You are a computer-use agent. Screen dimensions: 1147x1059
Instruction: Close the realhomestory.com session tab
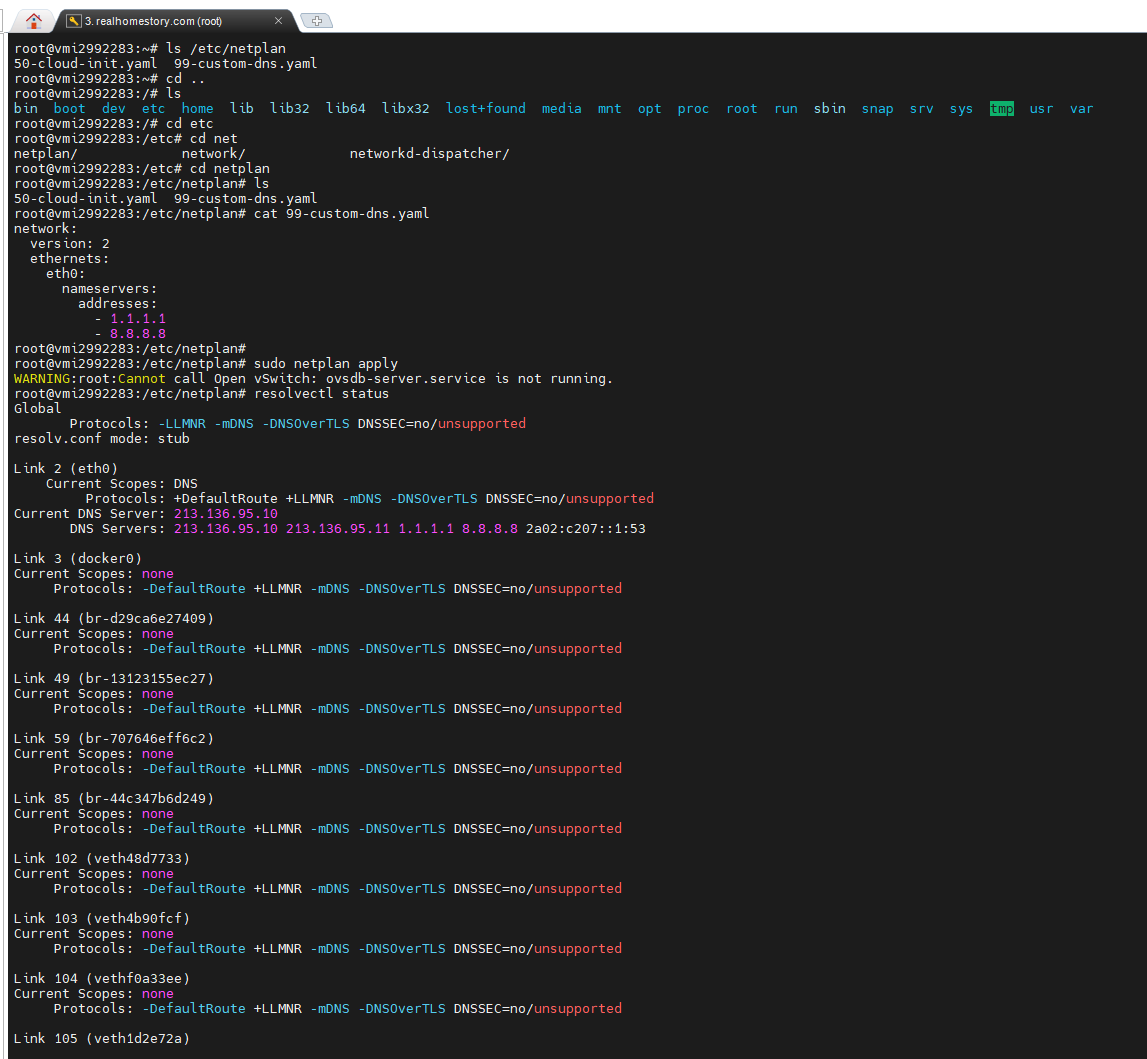point(278,21)
